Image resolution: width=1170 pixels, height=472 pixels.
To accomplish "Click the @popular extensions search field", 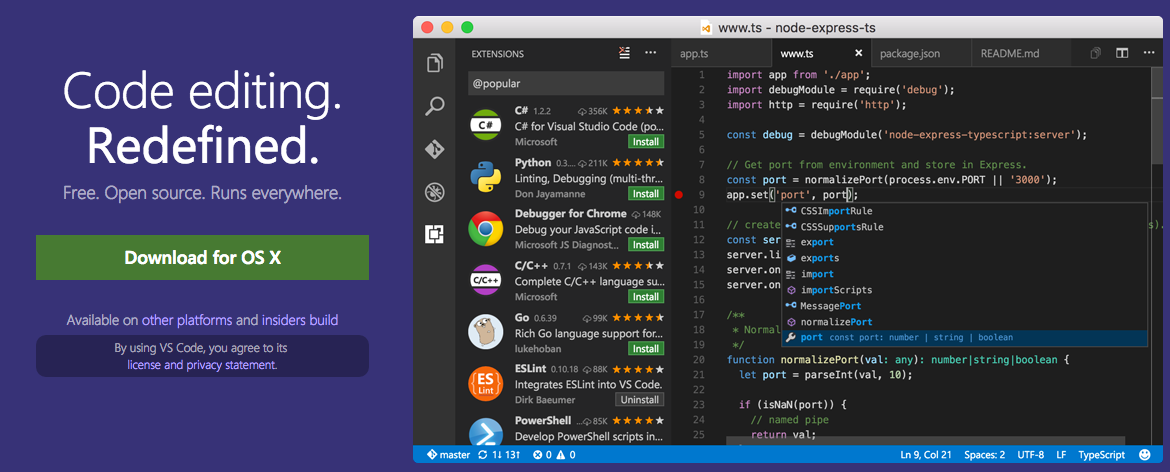I will 566,84.
